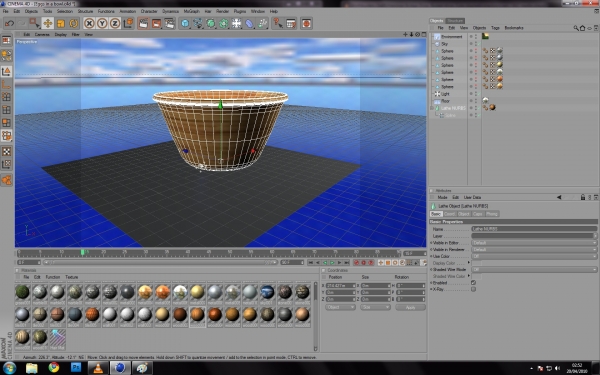
Task: Toggle the green enable check for Sky
Action: pyautogui.click(x=480, y=44)
